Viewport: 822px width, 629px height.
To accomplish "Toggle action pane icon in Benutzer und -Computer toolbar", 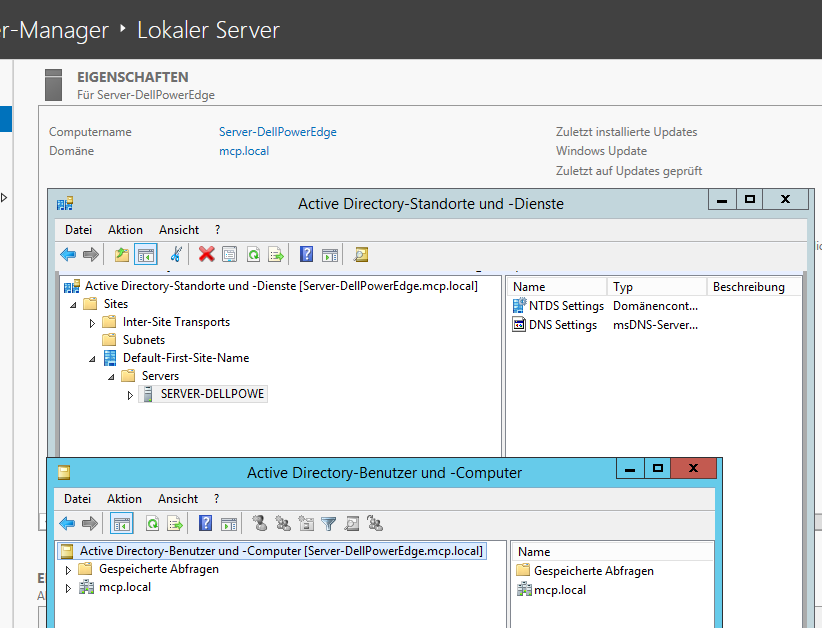I will pos(229,524).
